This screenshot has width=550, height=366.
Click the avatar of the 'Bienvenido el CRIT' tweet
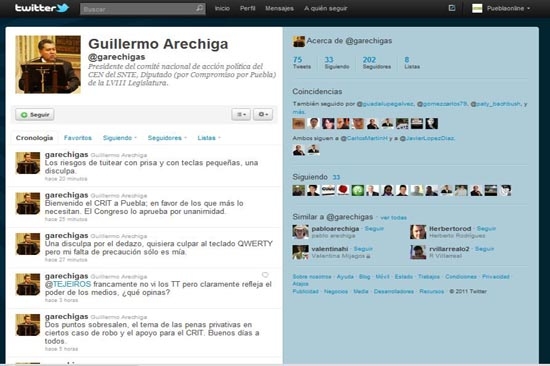coord(28,204)
